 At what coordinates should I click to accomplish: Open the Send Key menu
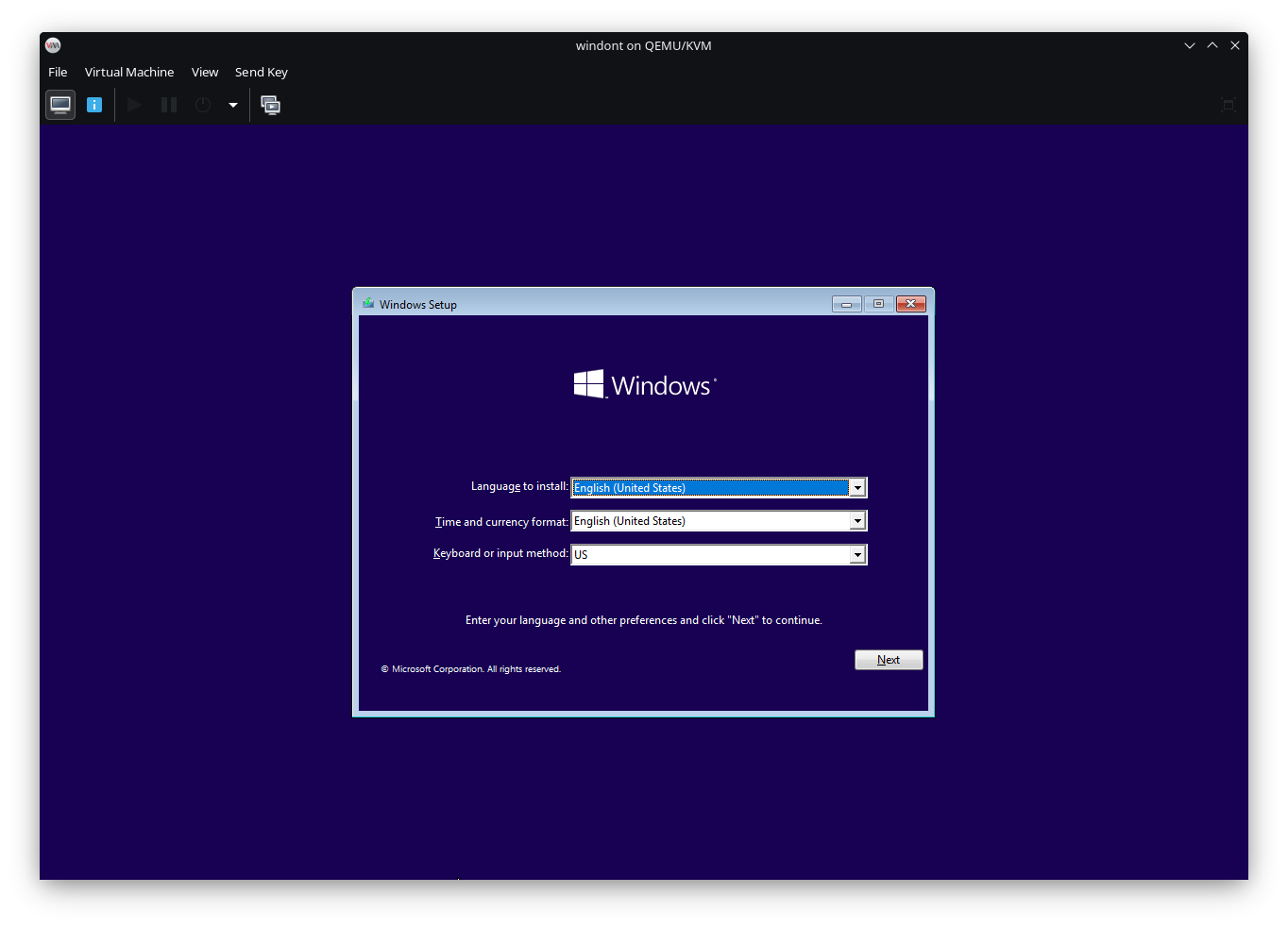pos(262,72)
